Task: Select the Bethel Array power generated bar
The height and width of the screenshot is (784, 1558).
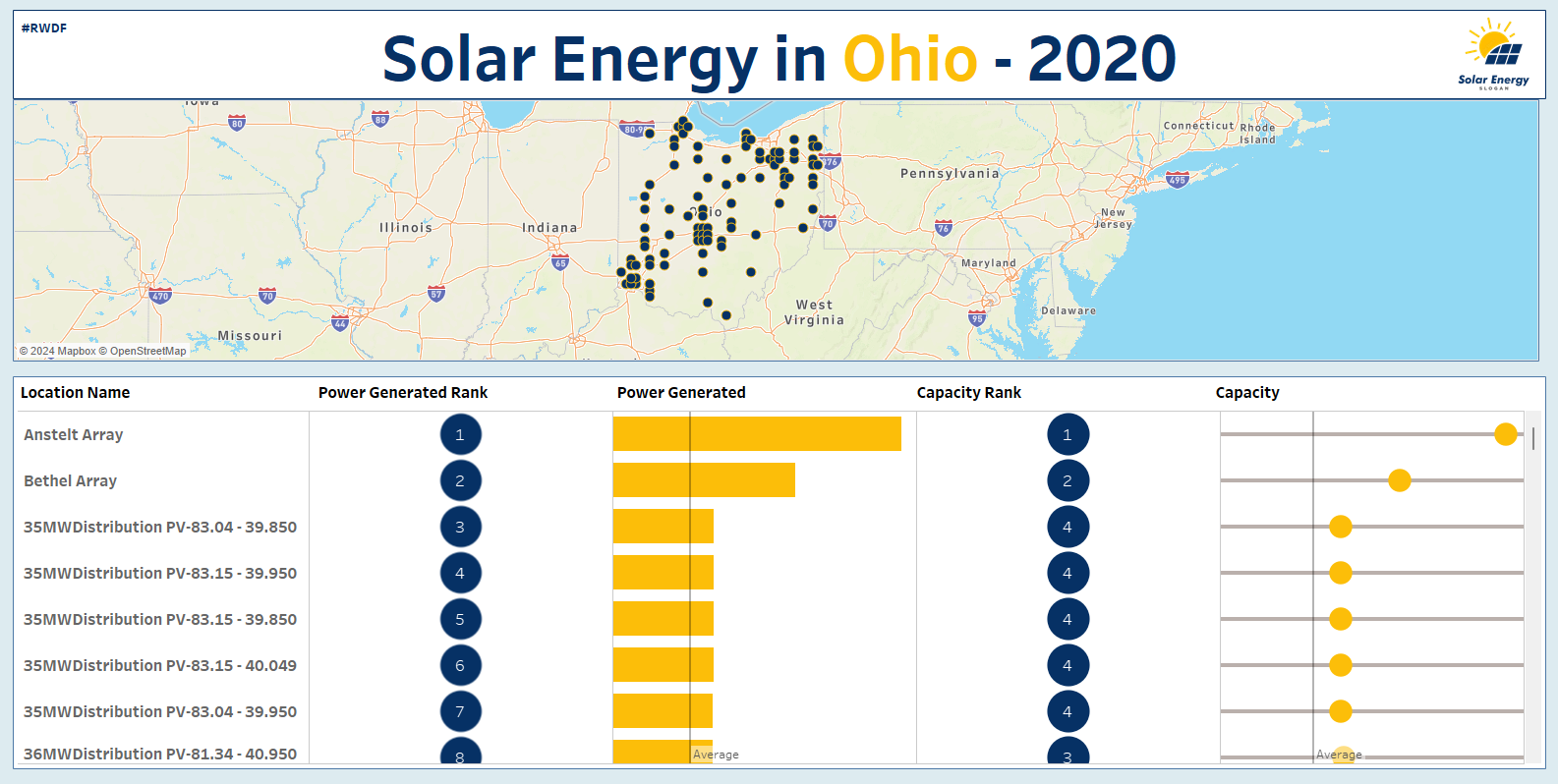Action: (704, 480)
